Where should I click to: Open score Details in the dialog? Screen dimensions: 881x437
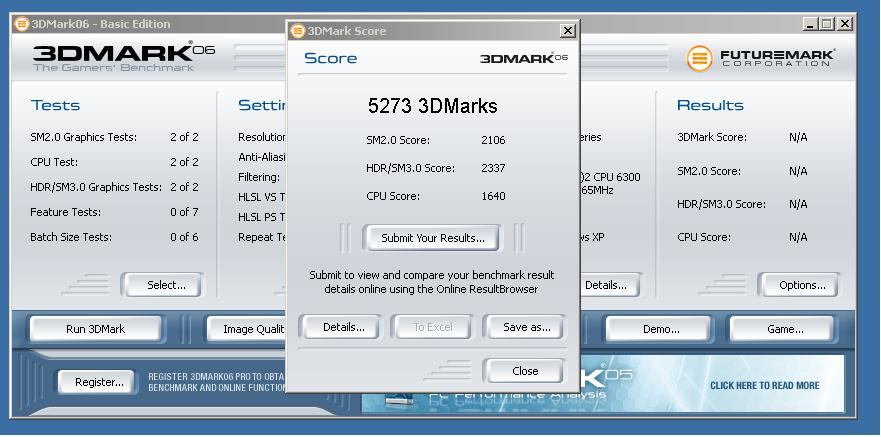tap(343, 327)
